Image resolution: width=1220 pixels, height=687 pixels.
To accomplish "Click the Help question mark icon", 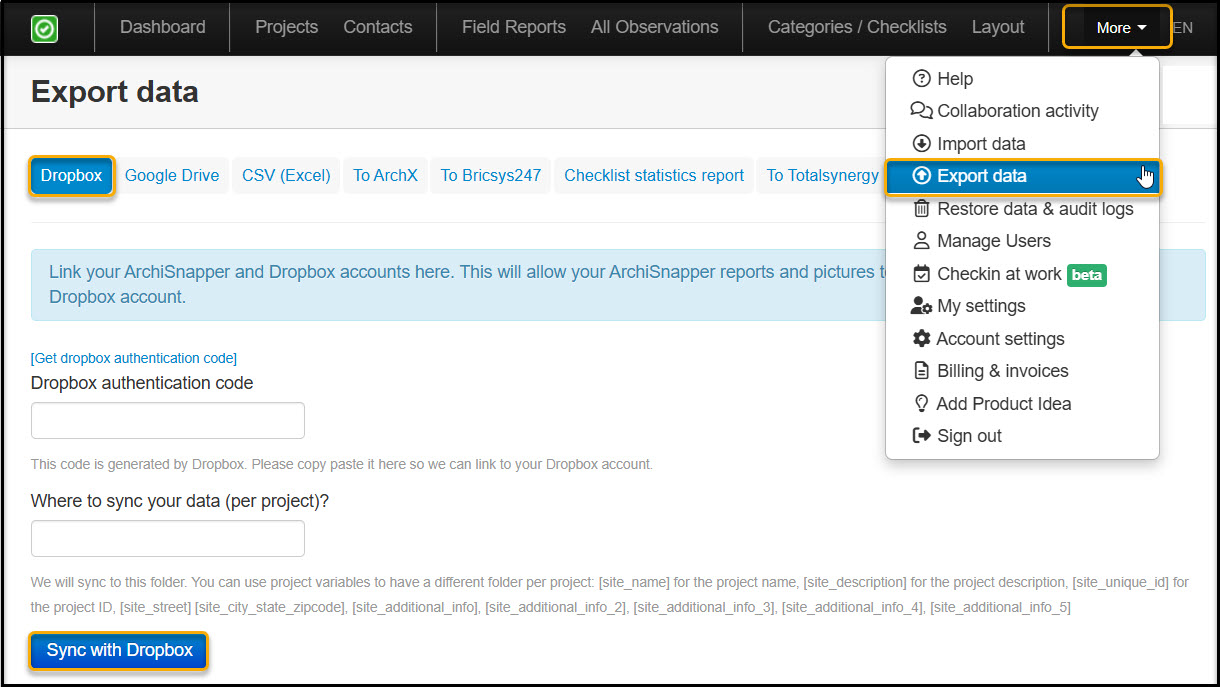I will coord(922,79).
